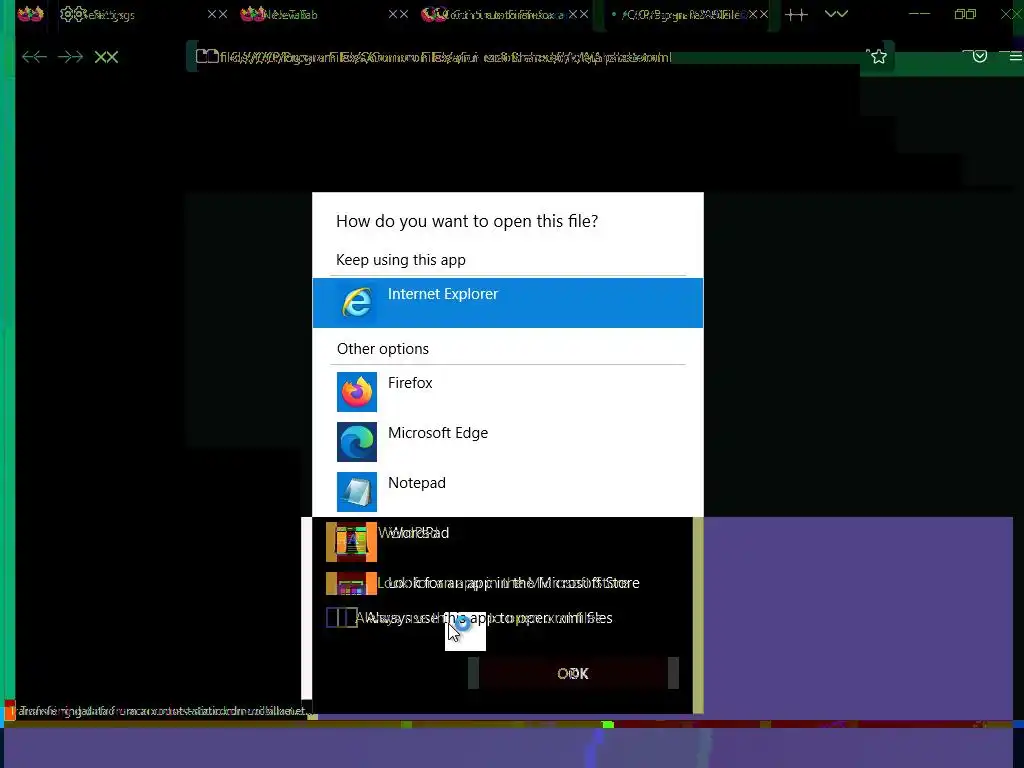Select Internet Explorer in the open-with dialog
Viewport: 1024px width, 768px height.
507,303
